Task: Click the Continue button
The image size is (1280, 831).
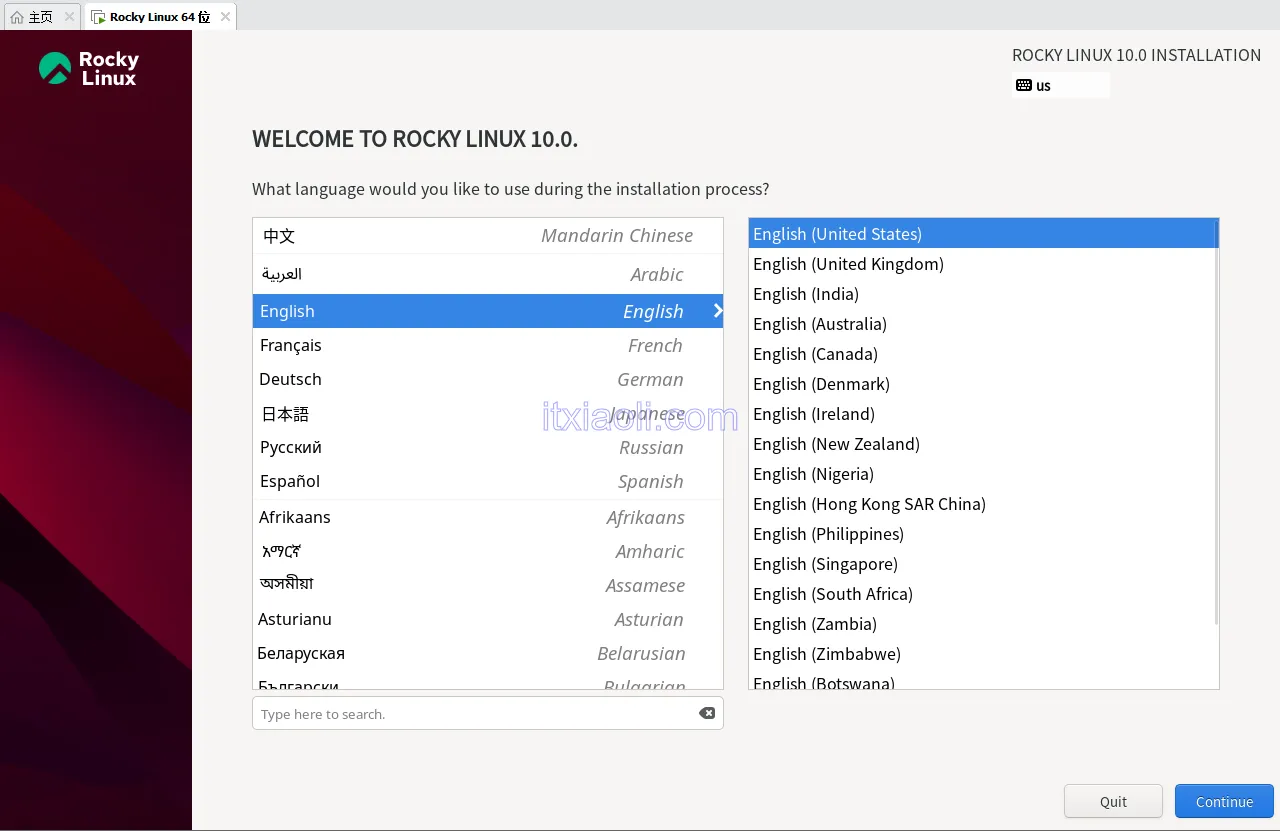Action: tap(1224, 801)
